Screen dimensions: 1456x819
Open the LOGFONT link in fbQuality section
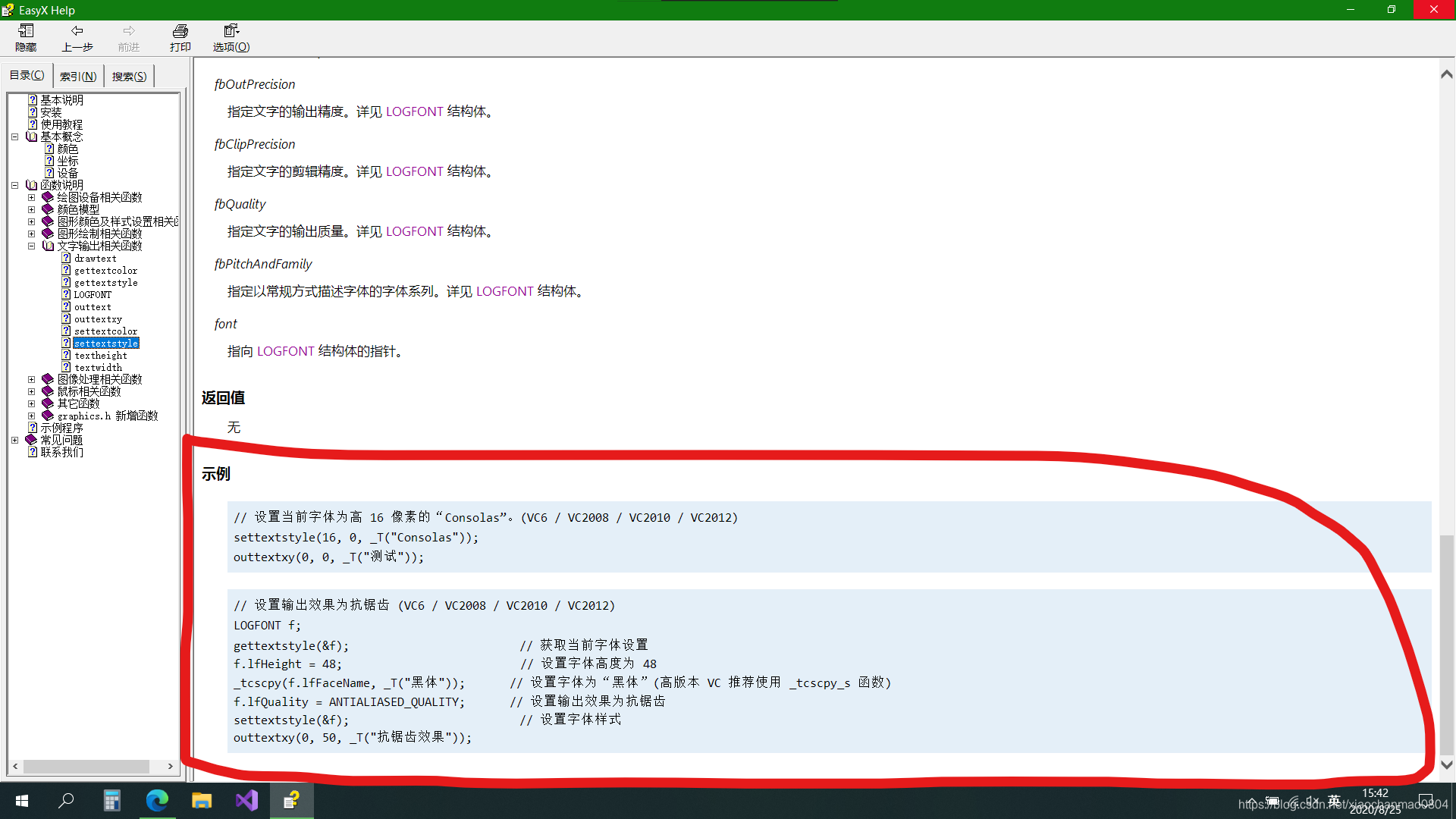(414, 231)
